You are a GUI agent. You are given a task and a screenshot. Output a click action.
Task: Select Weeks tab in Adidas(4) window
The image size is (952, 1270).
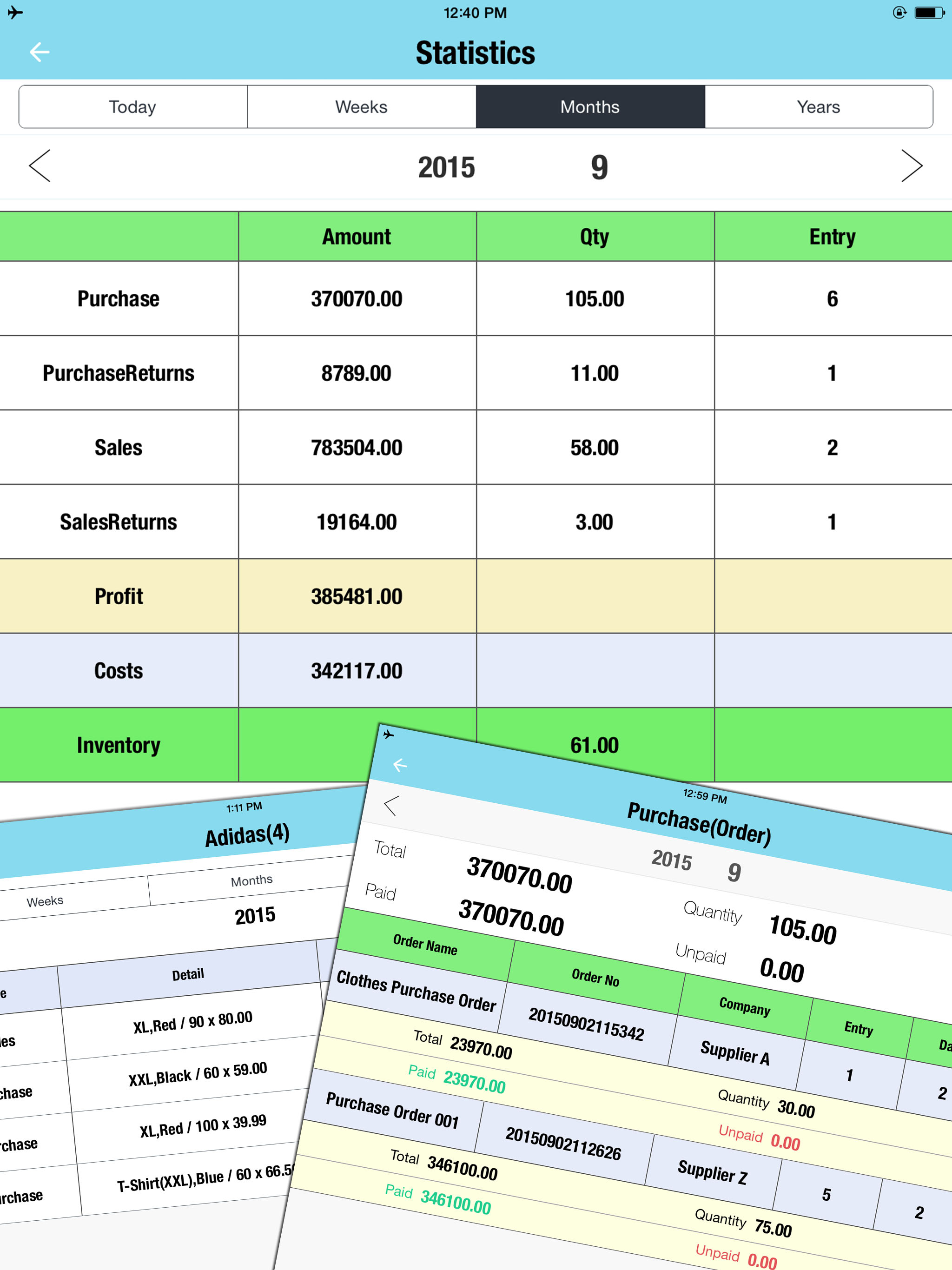(x=45, y=901)
